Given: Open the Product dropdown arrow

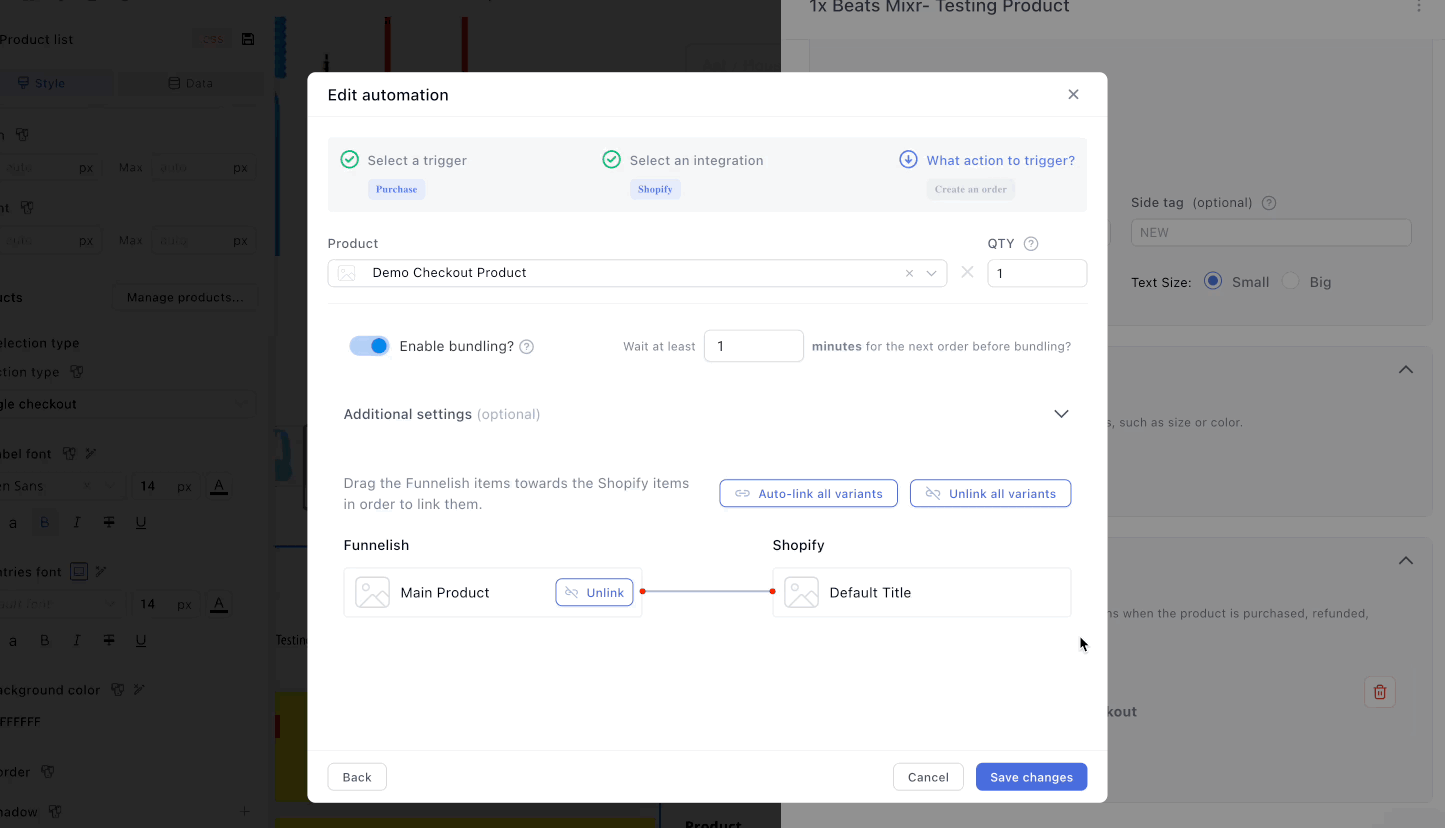Looking at the screenshot, I should (x=932, y=273).
